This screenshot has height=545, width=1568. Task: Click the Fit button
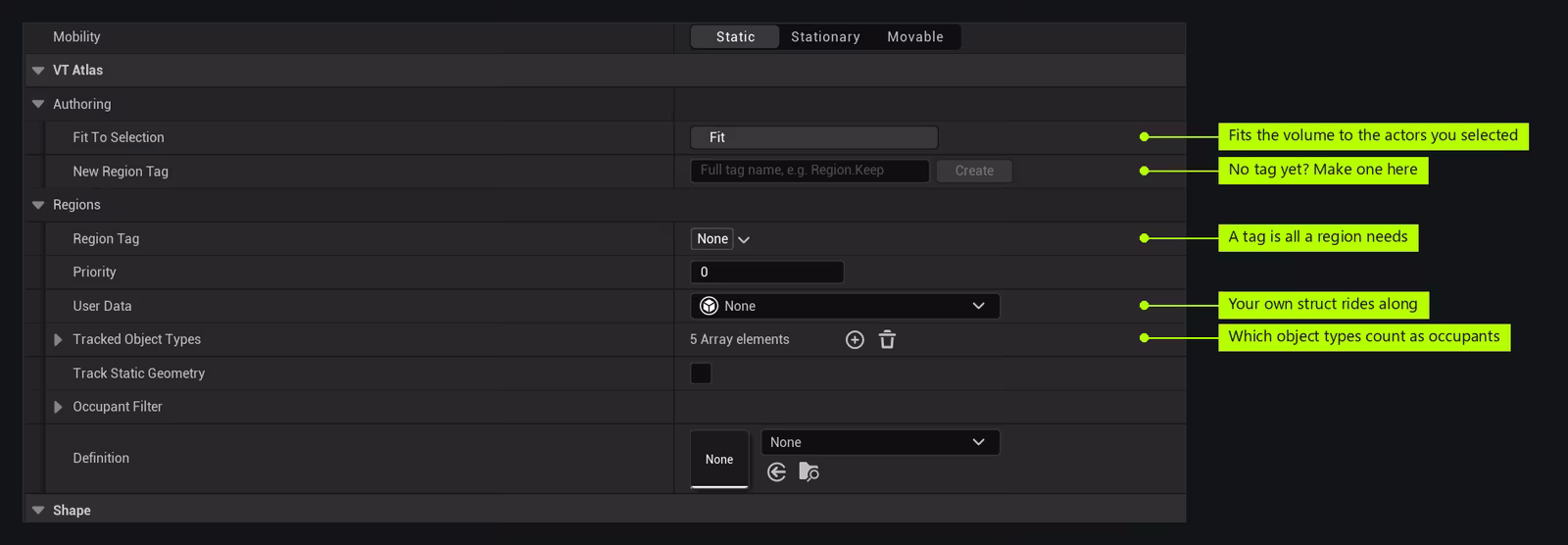click(x=813, y=137)
